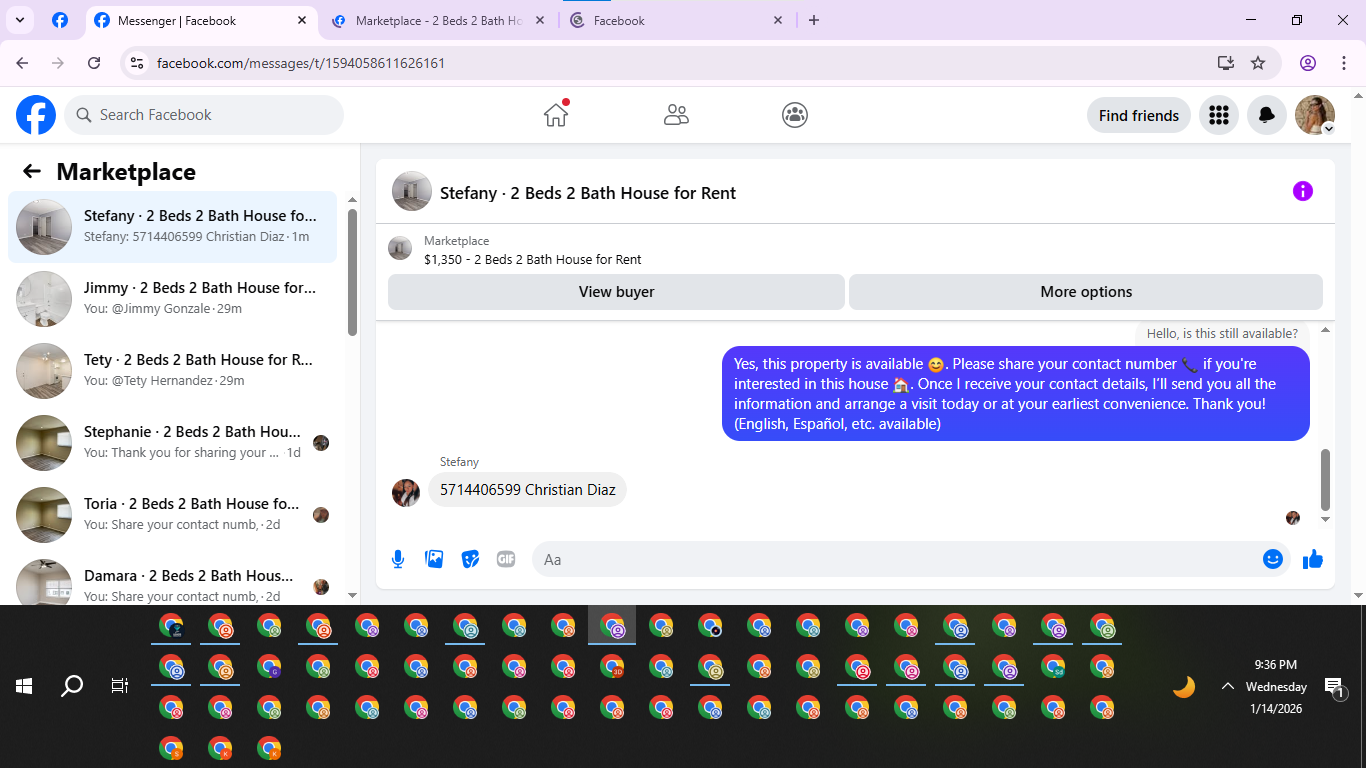Open the Facebook menu grid icon
The image size is (1366, 768).
tap(1218, 115)
